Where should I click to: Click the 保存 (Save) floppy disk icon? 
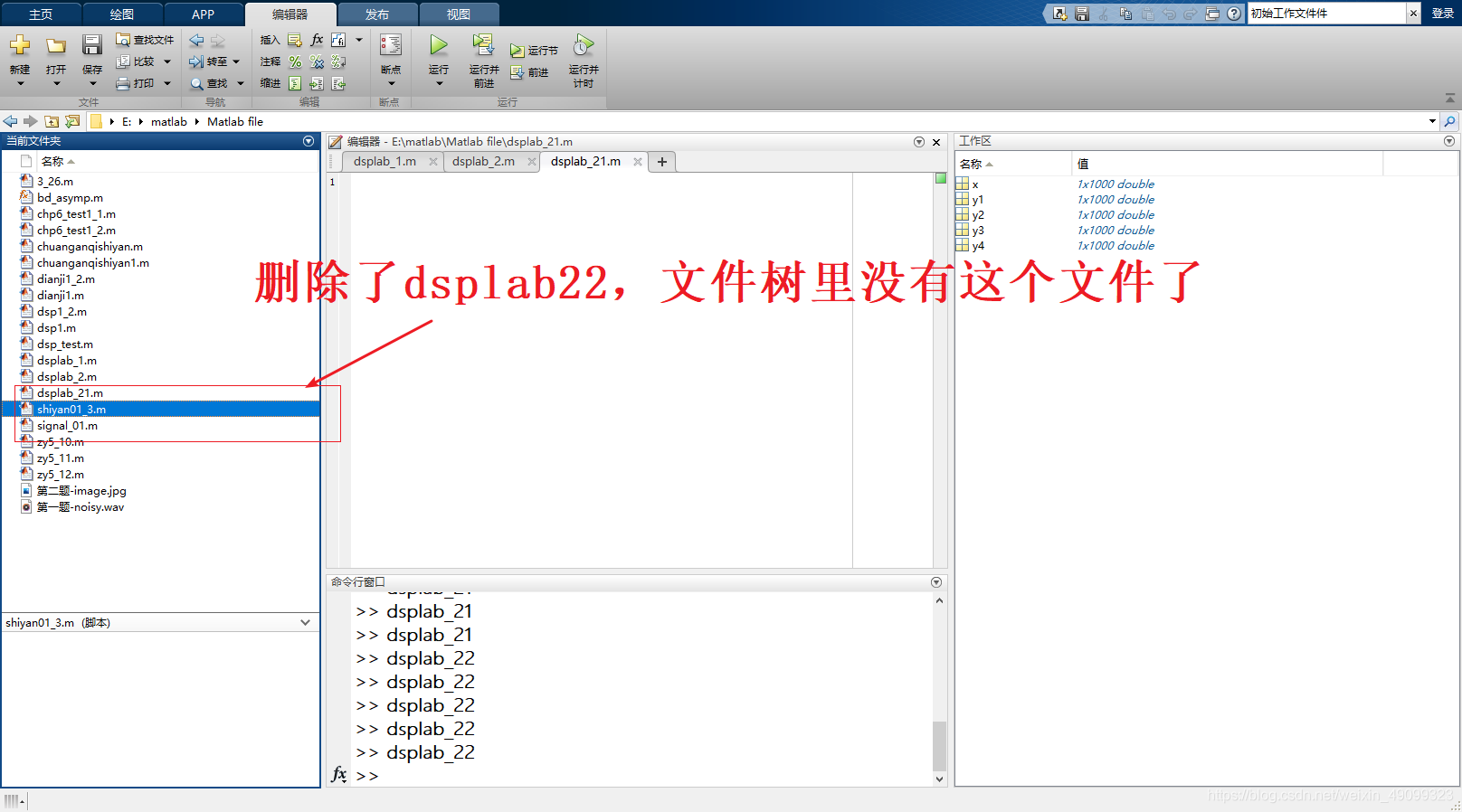click(x=92, y=45)
